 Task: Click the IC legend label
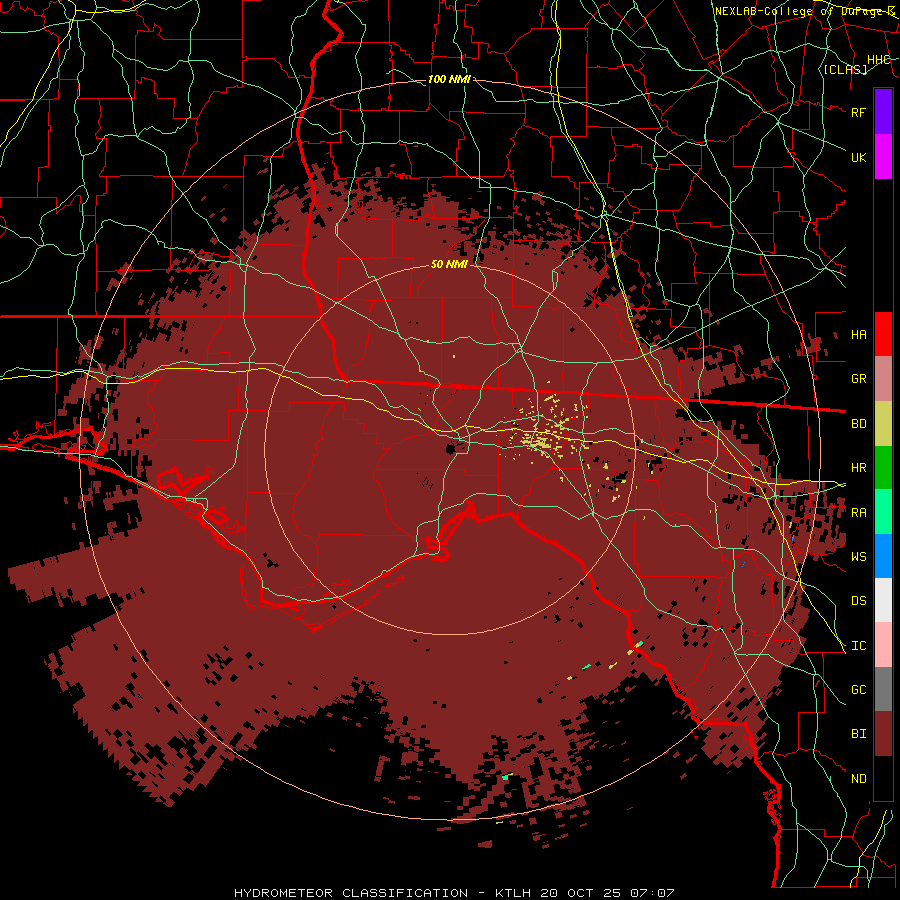[859, 646]
